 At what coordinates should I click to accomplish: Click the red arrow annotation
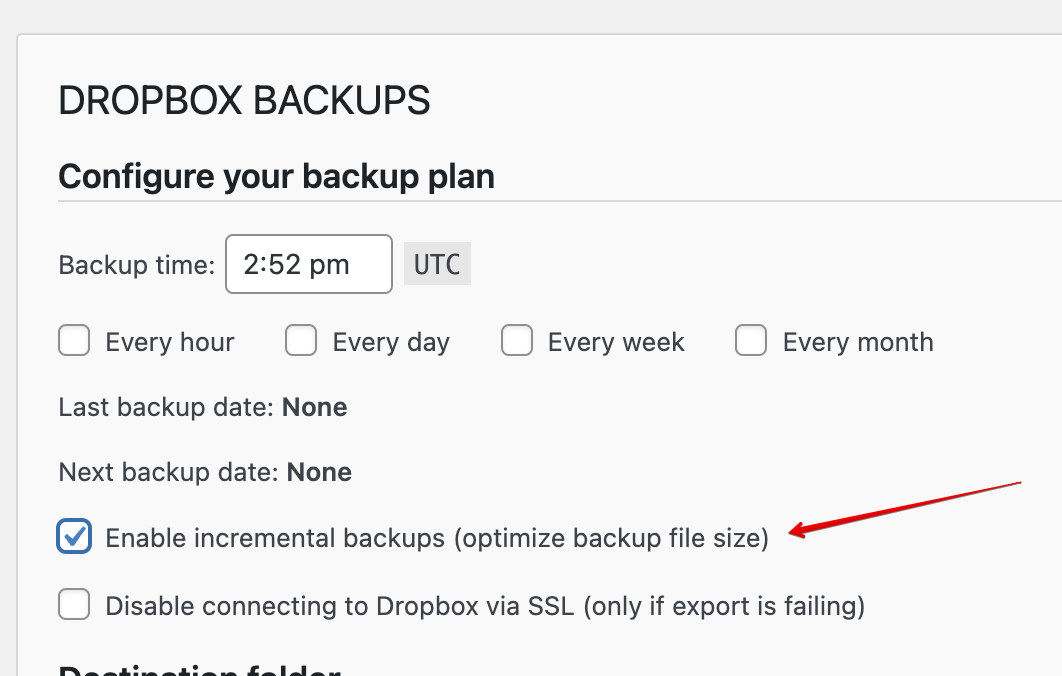(x=905, y=508)
